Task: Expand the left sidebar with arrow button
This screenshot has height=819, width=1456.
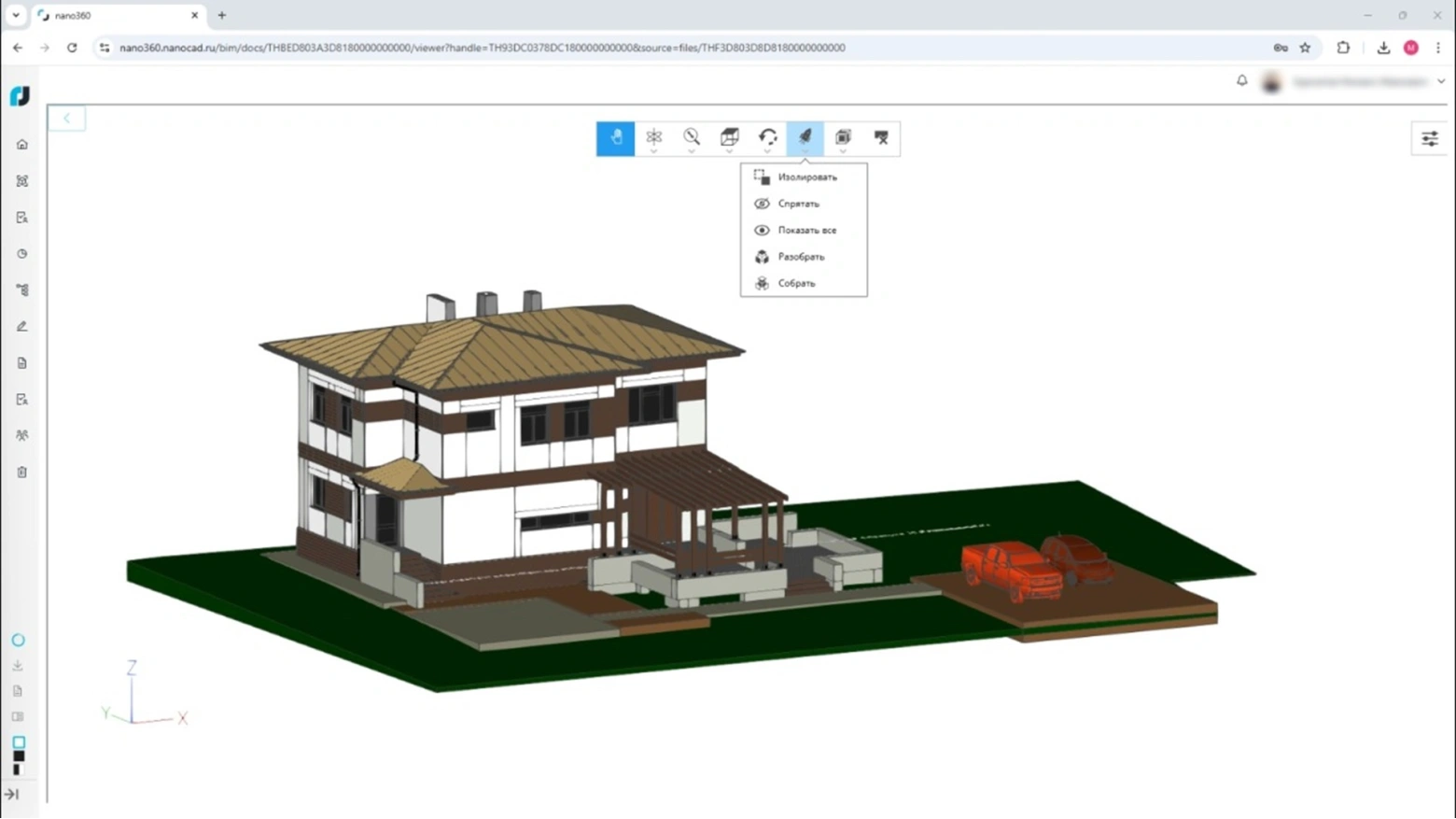Action: tap(12, 794)
